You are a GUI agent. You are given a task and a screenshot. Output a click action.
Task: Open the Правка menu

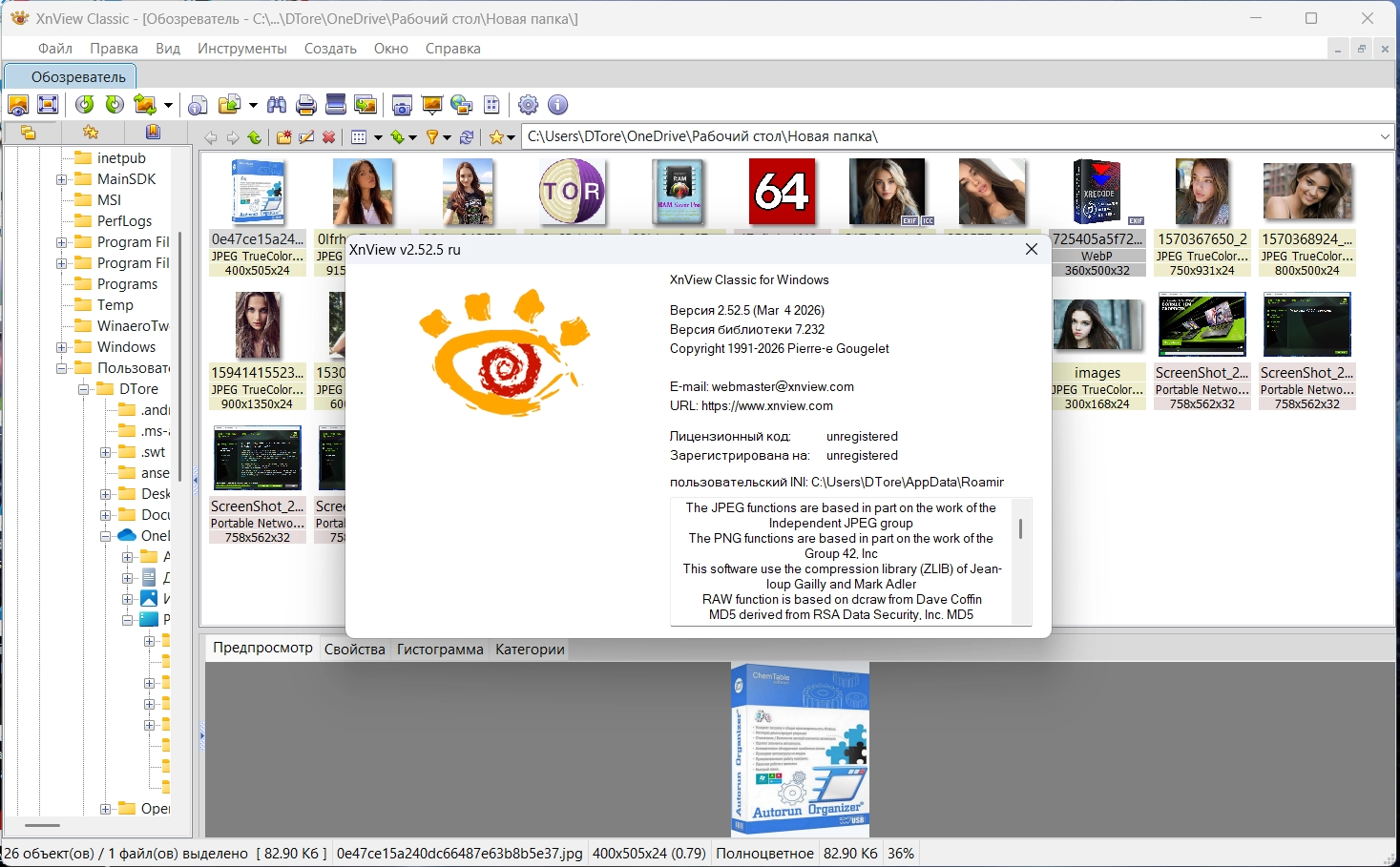tap(114, 49)
